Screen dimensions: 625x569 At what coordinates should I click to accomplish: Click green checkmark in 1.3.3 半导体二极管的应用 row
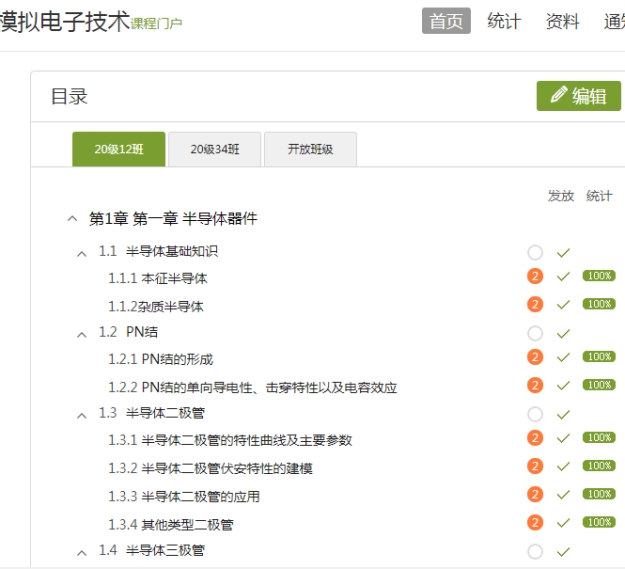563,495
